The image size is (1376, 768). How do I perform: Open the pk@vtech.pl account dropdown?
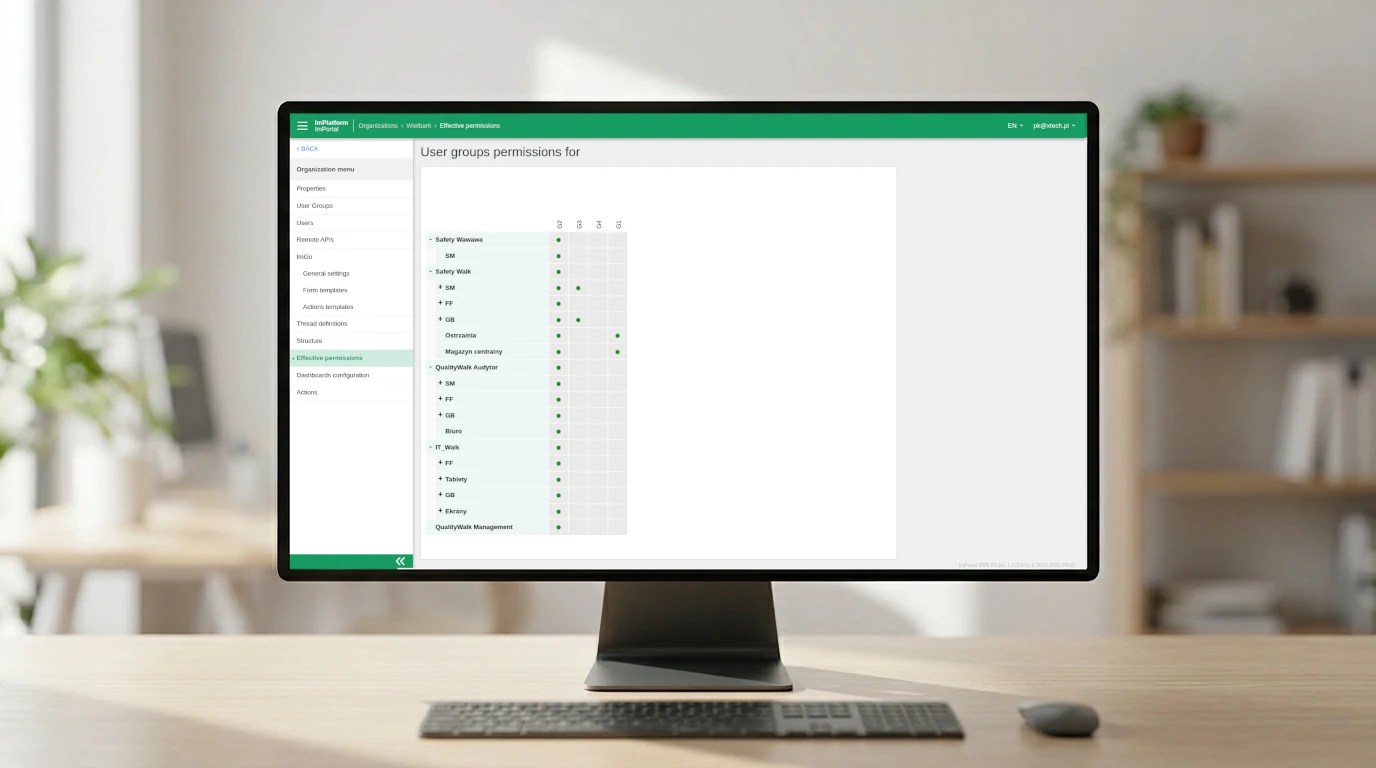click(x=1054, y=126)
